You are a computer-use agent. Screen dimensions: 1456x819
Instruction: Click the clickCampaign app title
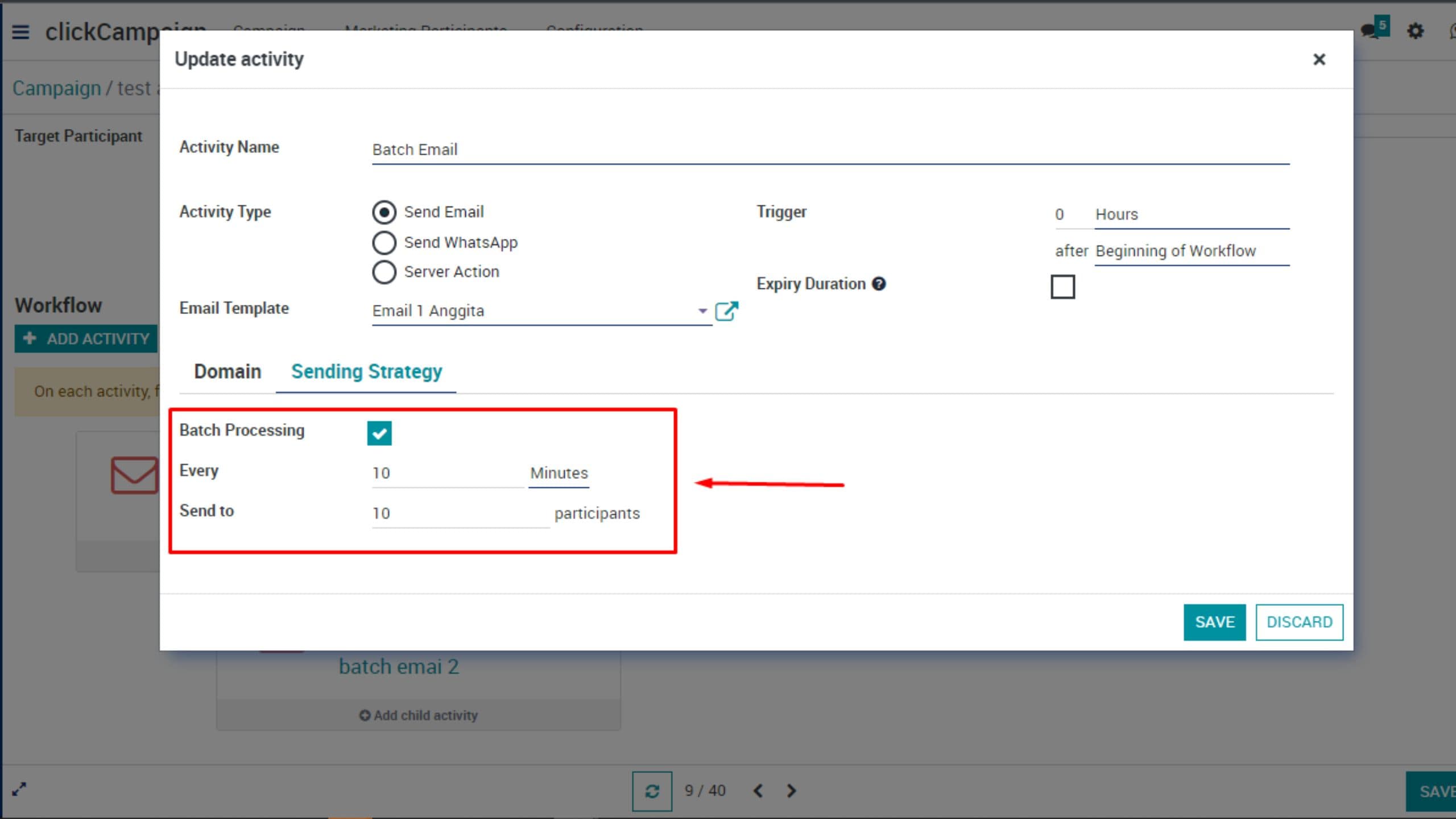(125, 32)
